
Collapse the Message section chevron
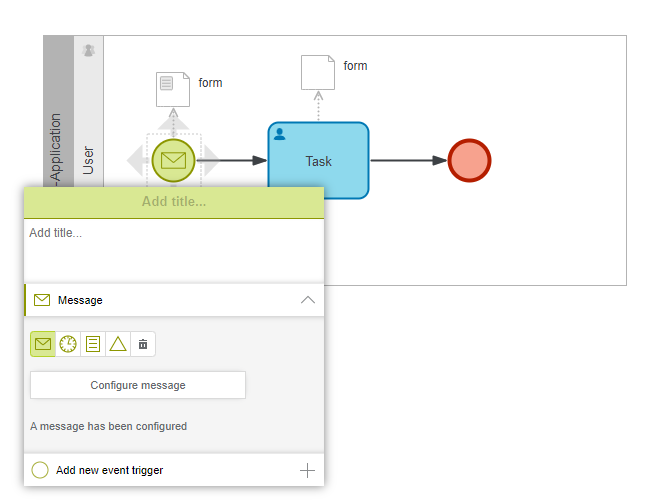pos(308,300)
